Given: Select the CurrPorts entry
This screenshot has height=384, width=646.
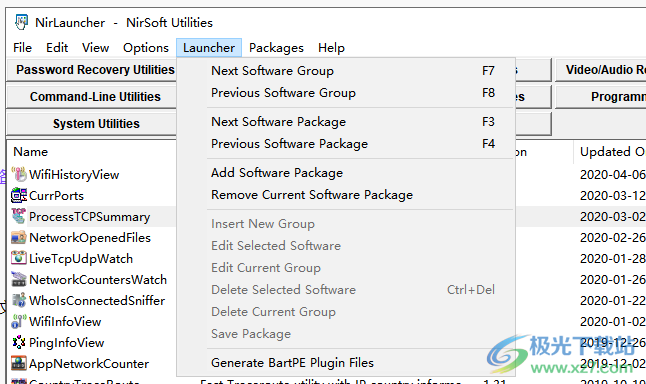Looking at the screenshot, I should coord(56,196).
